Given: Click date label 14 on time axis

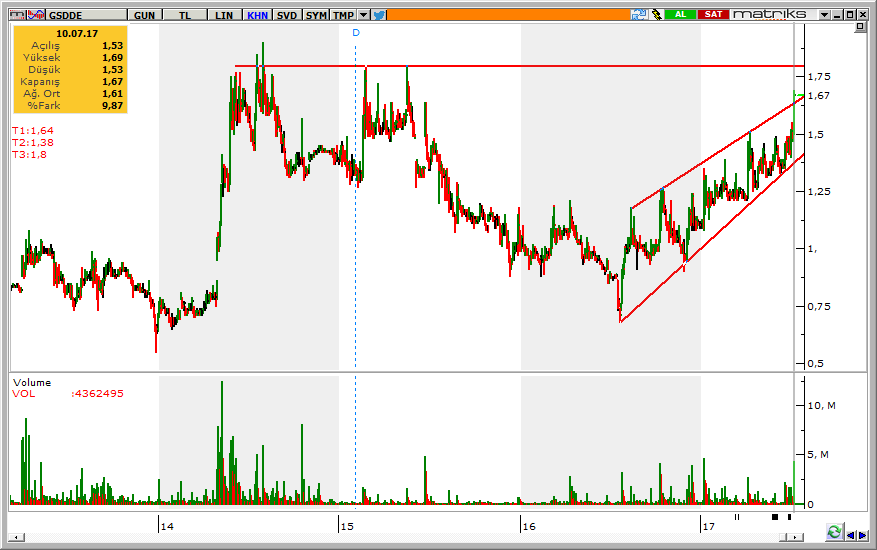Looking at the screenshot, I should coord(167,527).
